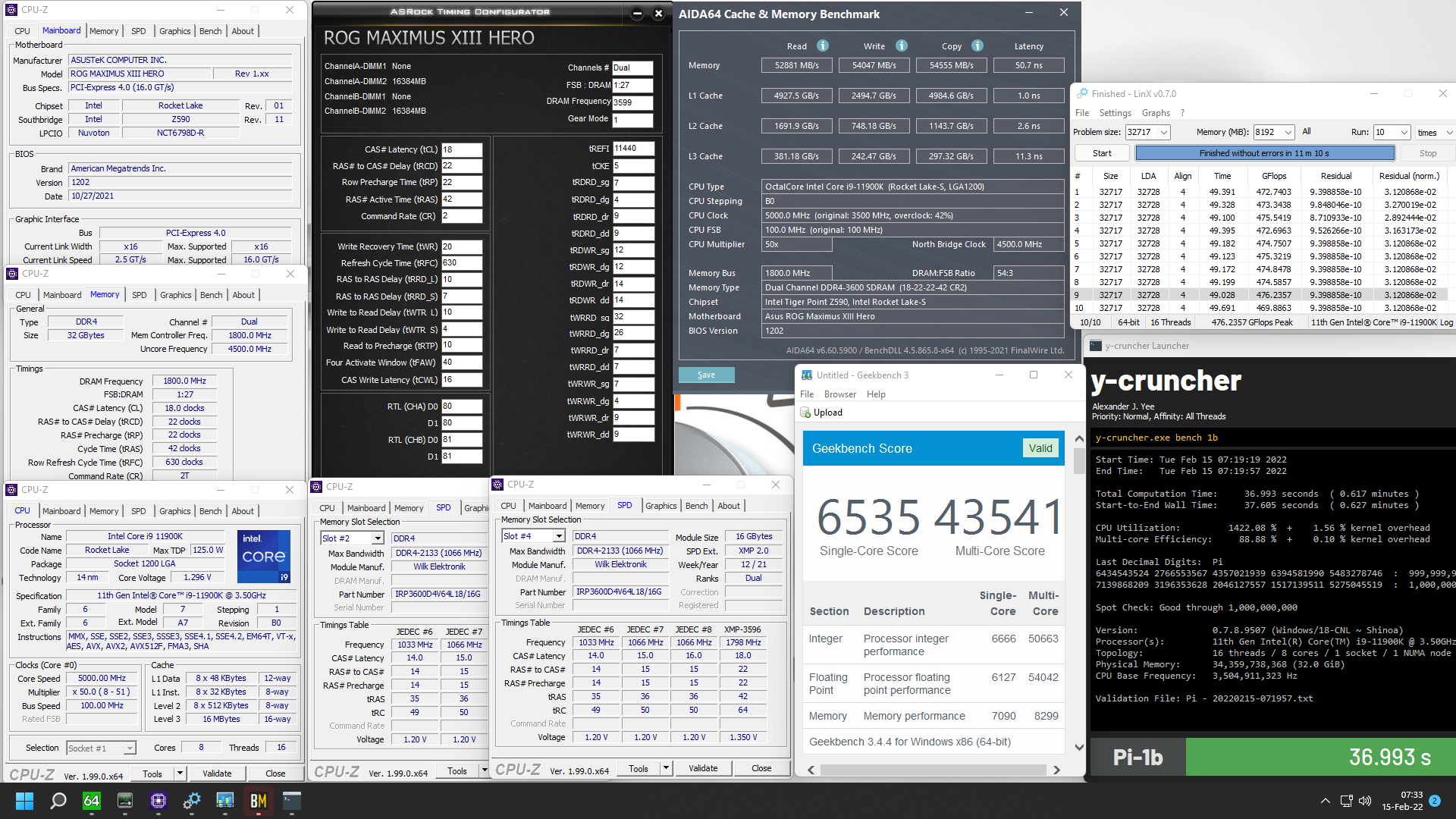Click the Write info icon in AIDA64
1456x819 pixels.
(901, 45)
